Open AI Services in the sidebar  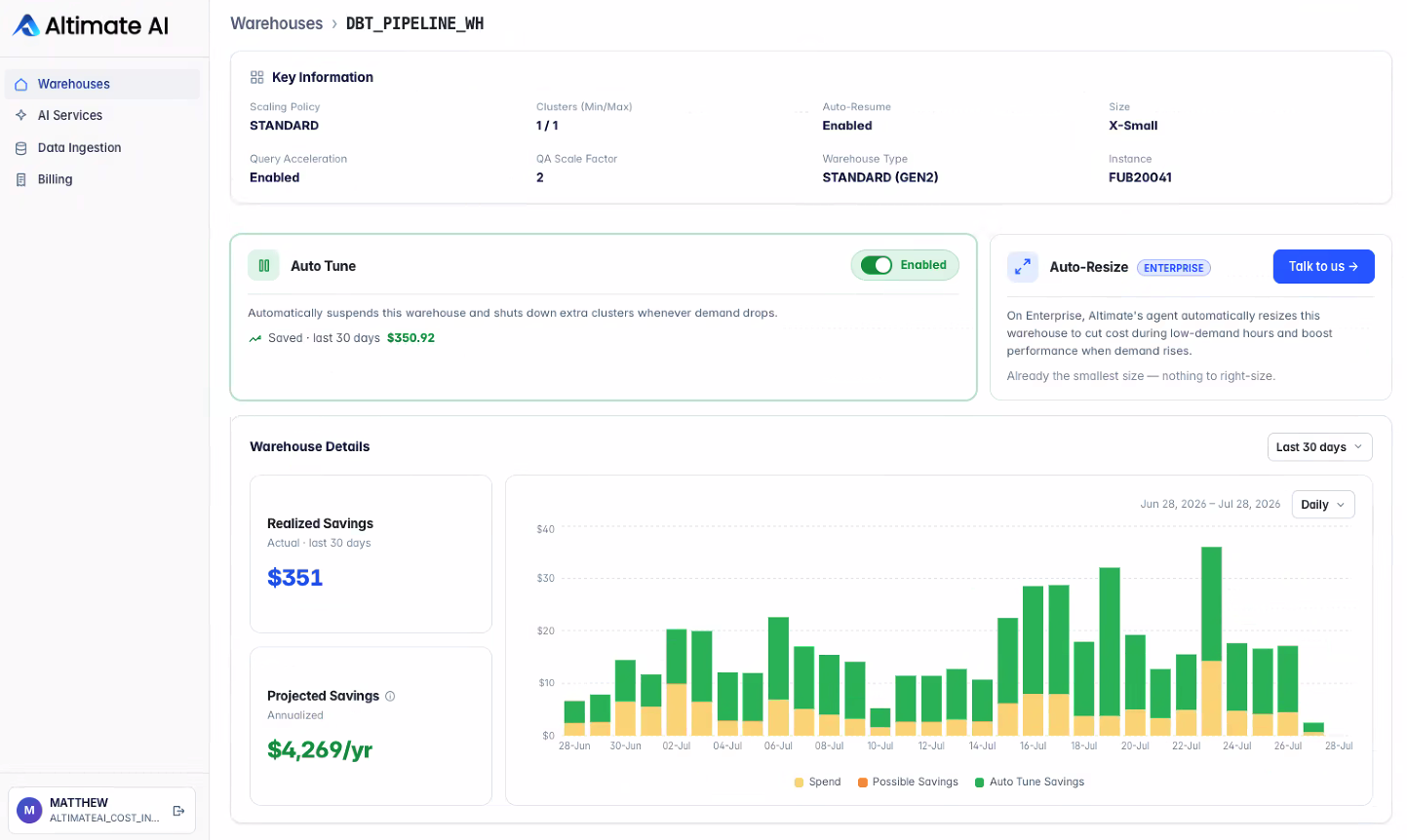(x=102, y=115)
